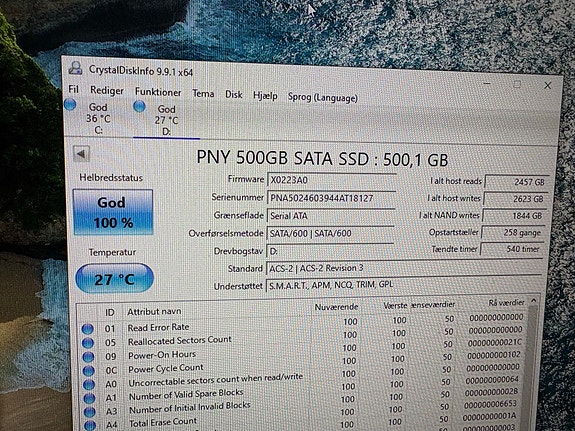Click the Number of Valid Spare Blocks orb
Viewport: 575px width, 431px height.
(89, 398)
